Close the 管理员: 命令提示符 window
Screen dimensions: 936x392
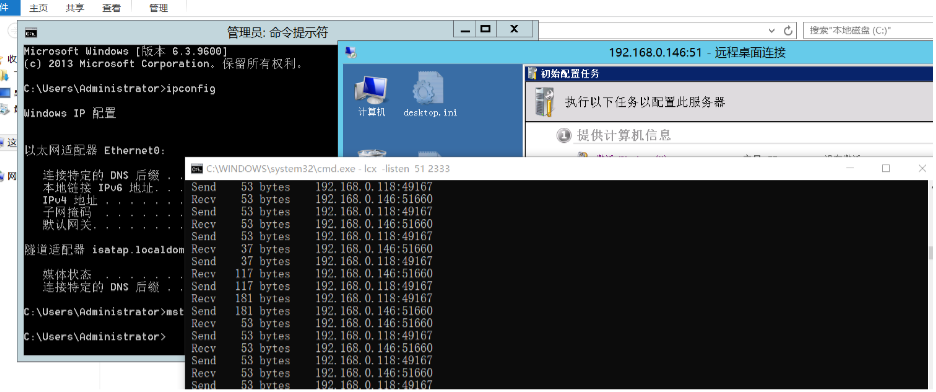515,29
